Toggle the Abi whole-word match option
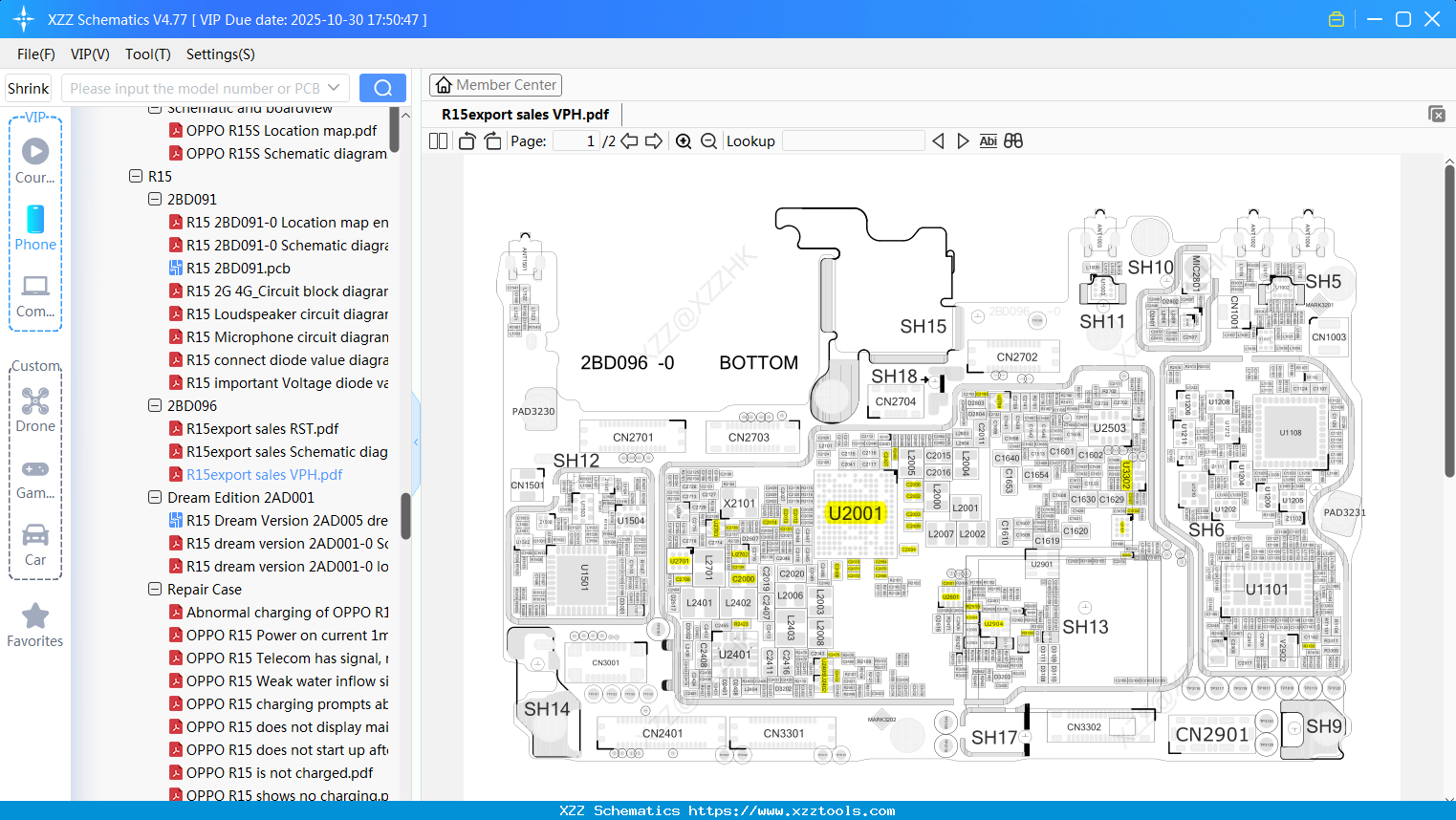Viewport: 1456px width, 820px height. (989, 140)
